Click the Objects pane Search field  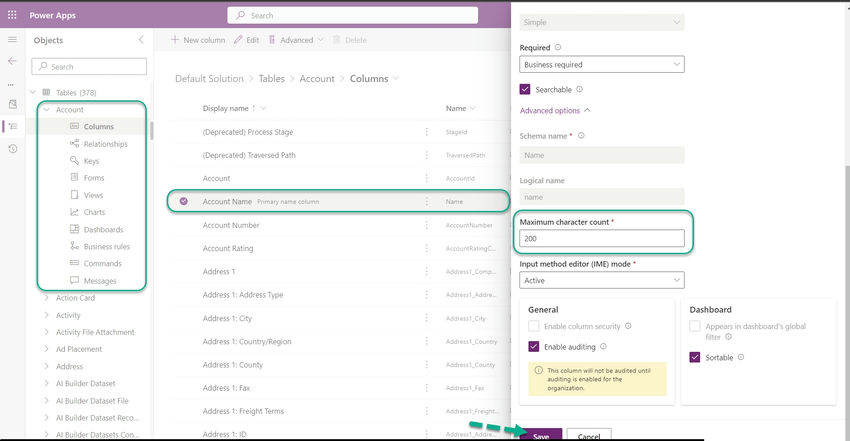pos(89,67)
